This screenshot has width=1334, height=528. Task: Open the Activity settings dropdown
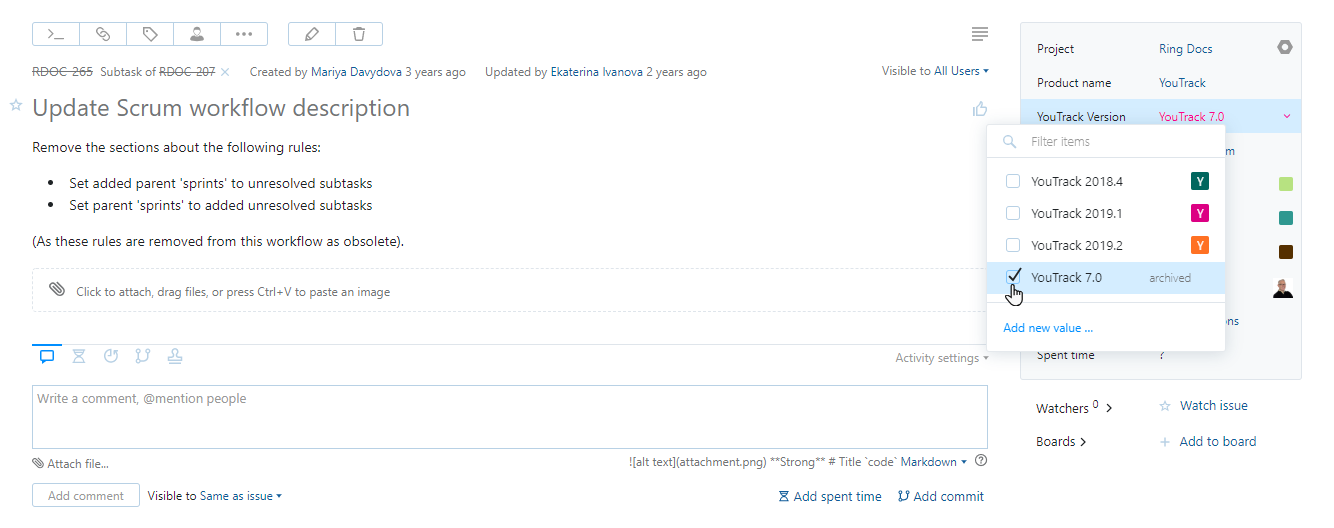pyautogui.click(x=942, y=358)
